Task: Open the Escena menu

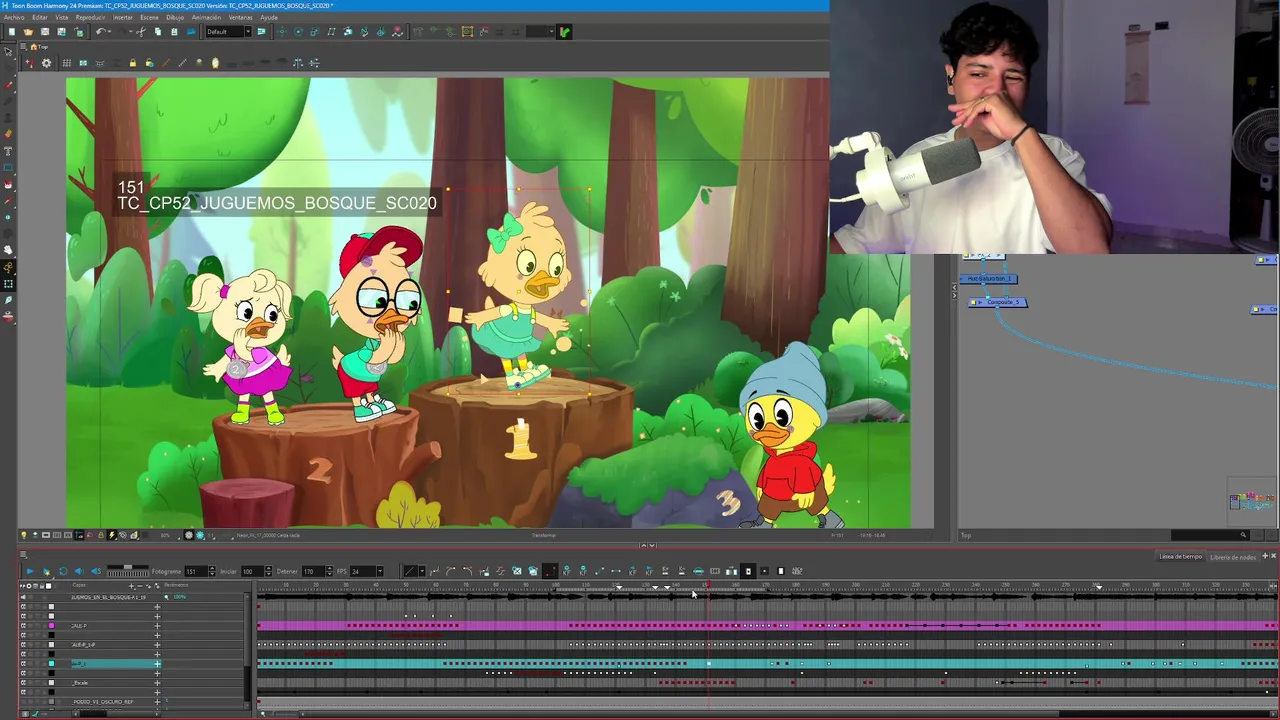Action: 149,17
